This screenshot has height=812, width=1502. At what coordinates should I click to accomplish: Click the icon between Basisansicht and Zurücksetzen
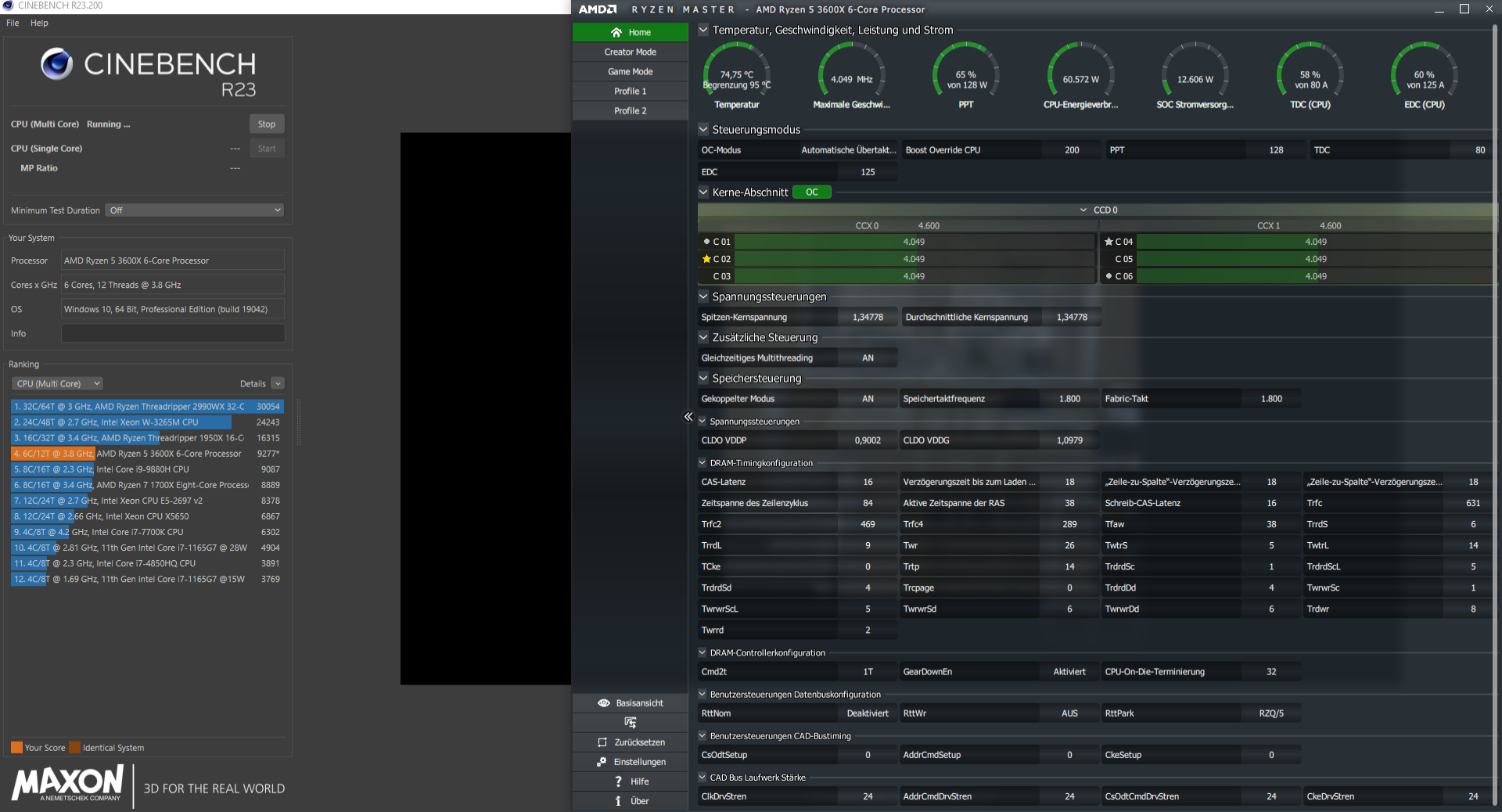(x=630, y=723)
